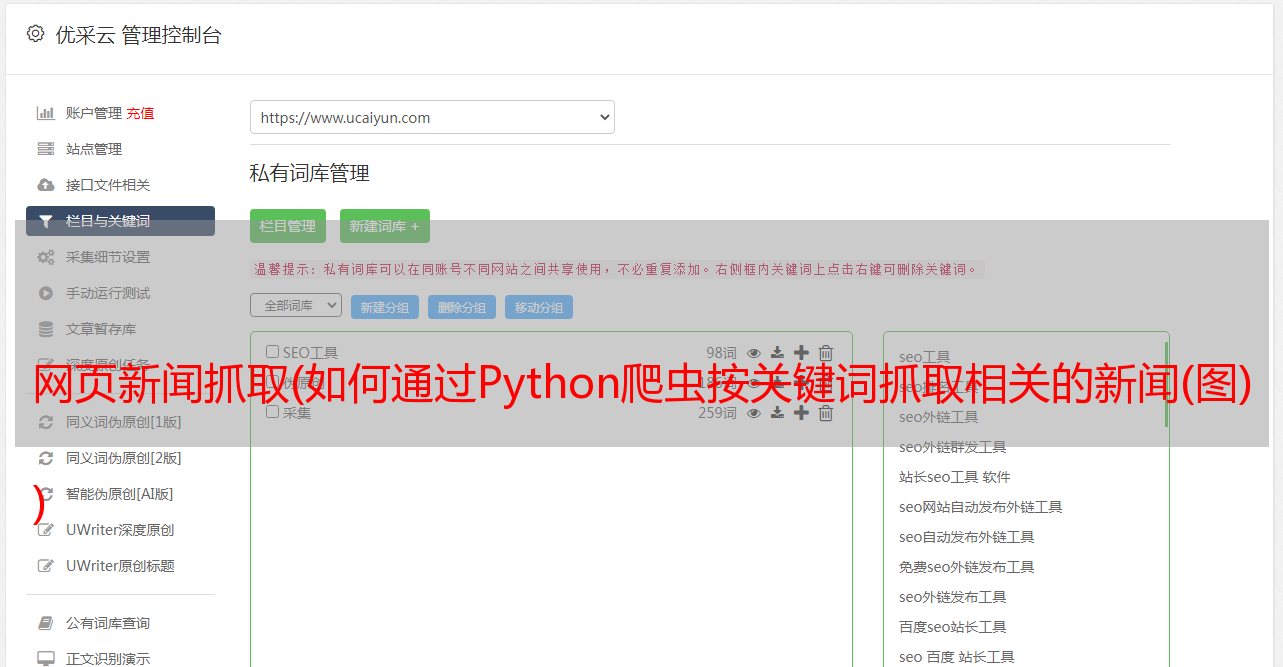Screen dimensions: 1283x667
Task: Click the 新建分组 button
Action: point(385,307)
